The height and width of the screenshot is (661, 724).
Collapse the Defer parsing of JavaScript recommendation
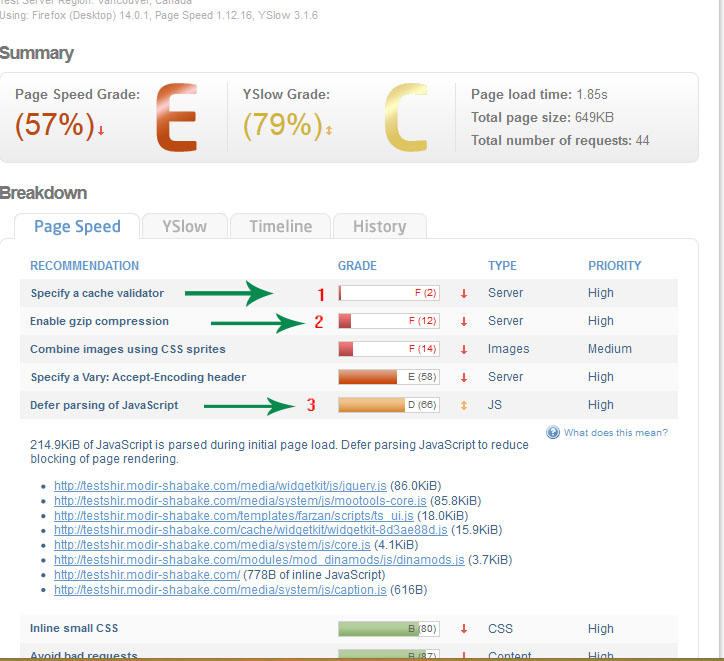[104, 406]
